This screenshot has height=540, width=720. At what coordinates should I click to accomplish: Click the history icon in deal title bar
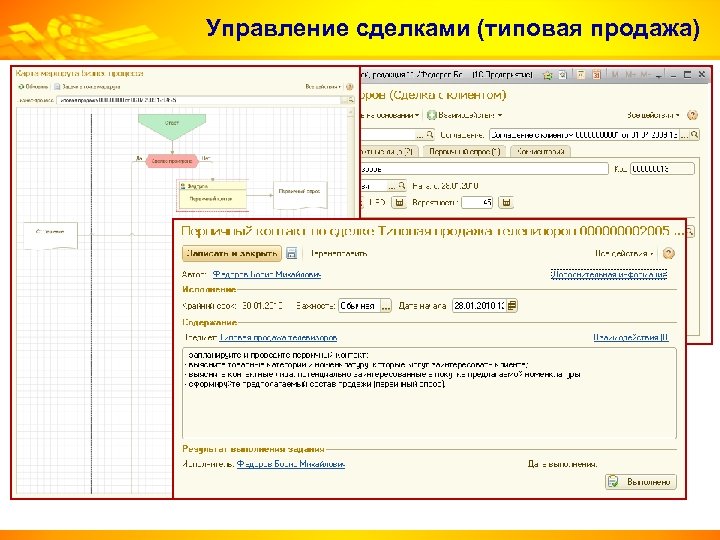[x=563, y=75]
